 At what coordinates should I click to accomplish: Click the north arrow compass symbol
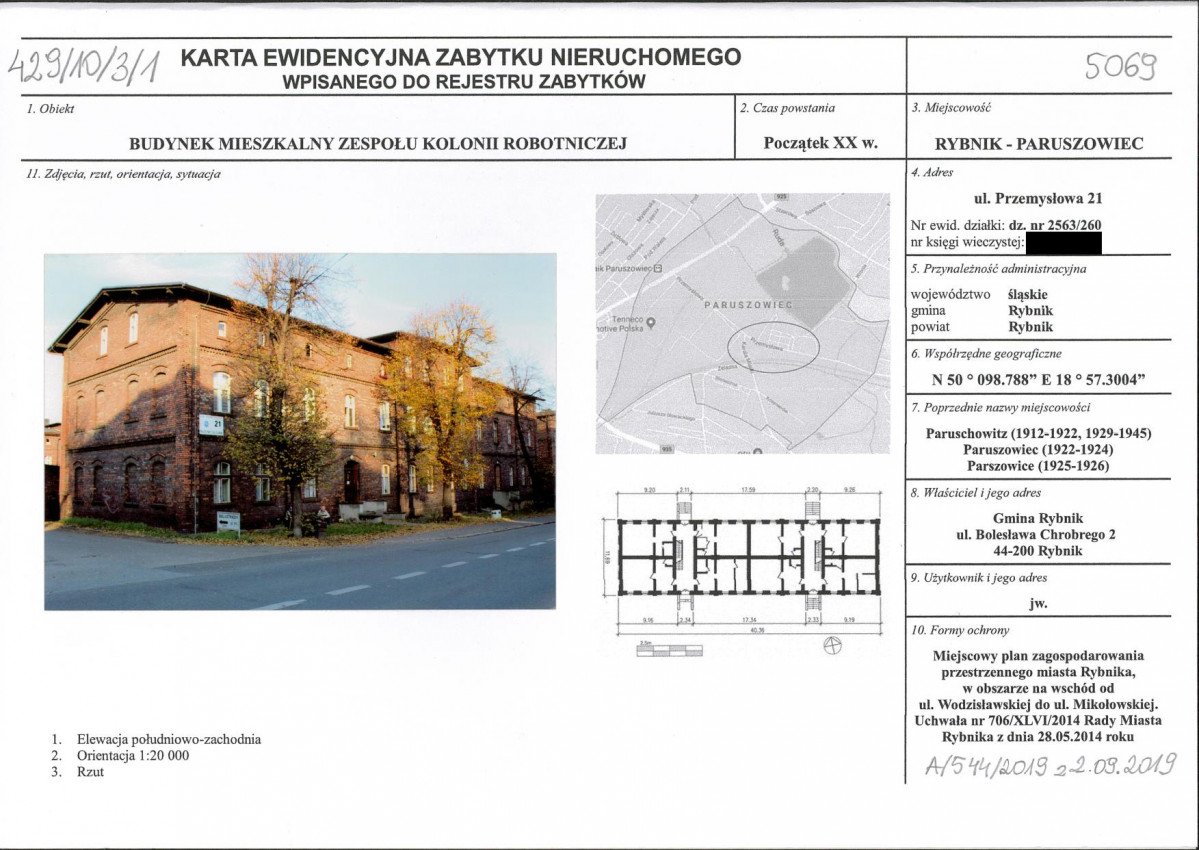(832, 645)
